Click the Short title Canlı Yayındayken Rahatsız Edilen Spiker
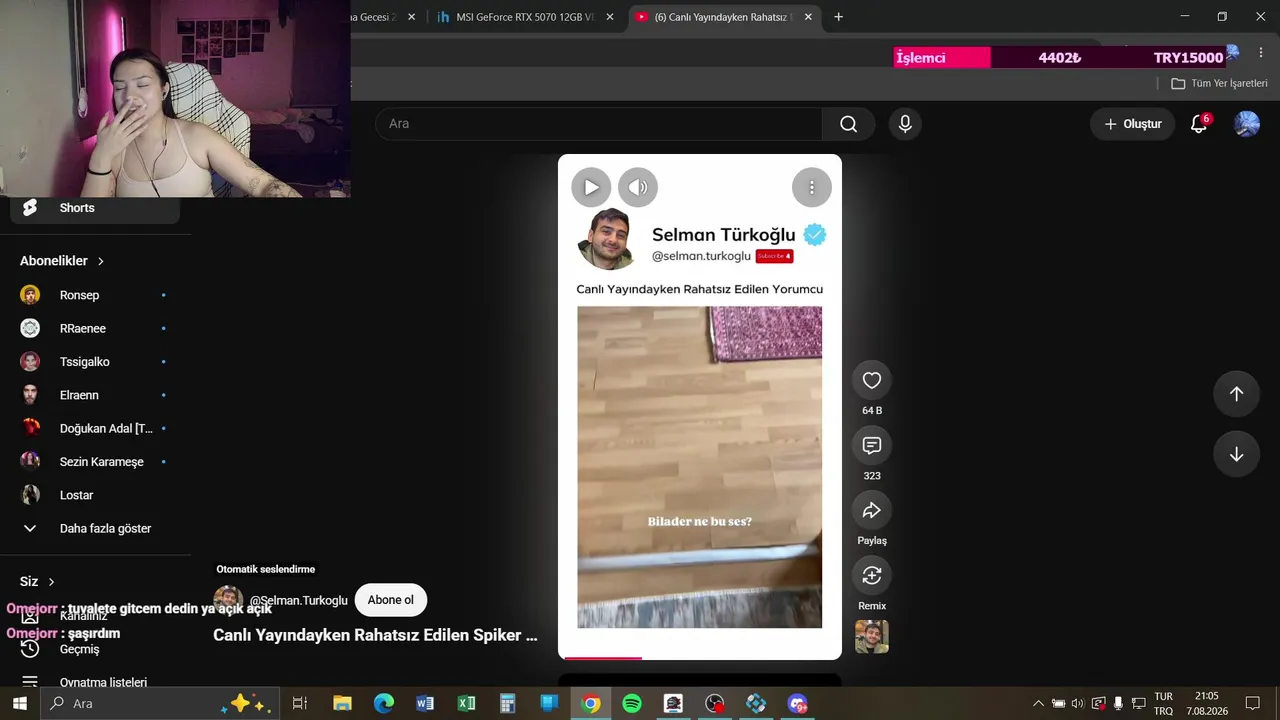This screenshot has height=720, width=1280. [x=375, y=635]
